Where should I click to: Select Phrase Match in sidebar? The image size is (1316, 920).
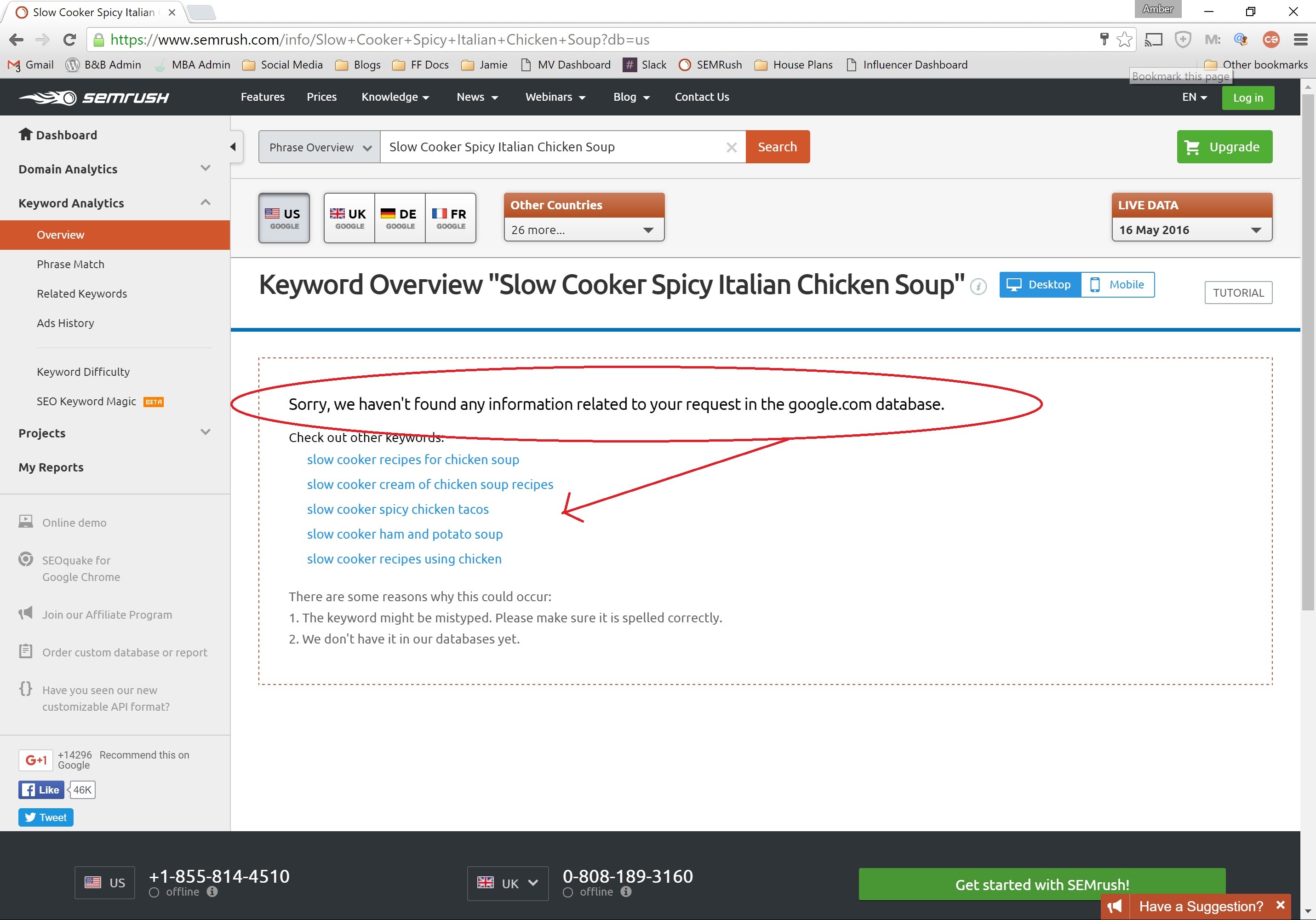pos(70,264)
